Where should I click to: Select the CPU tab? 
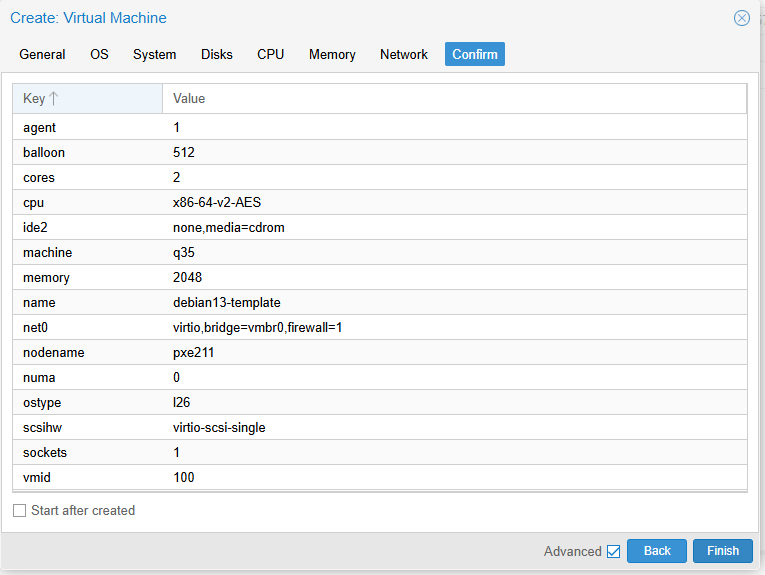(x=270, y=54)
